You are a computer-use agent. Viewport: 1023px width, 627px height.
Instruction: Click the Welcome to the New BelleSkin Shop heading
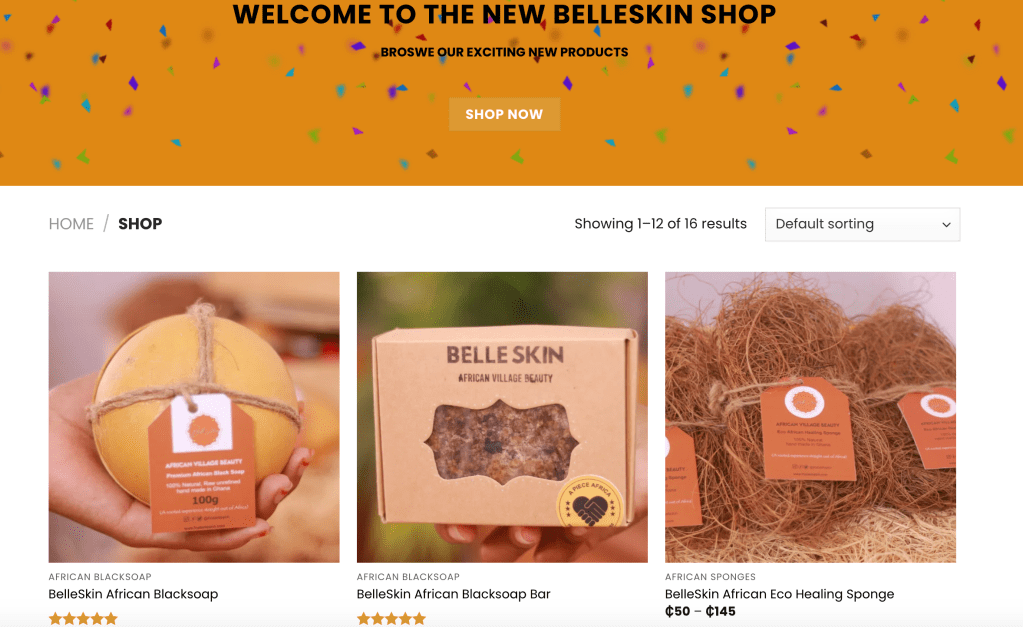click(x=504, y=14)
